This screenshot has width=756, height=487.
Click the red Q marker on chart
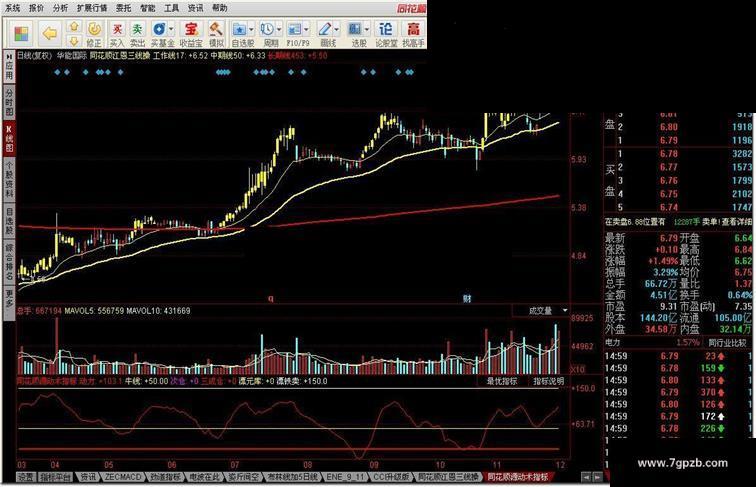coord(270,299)
